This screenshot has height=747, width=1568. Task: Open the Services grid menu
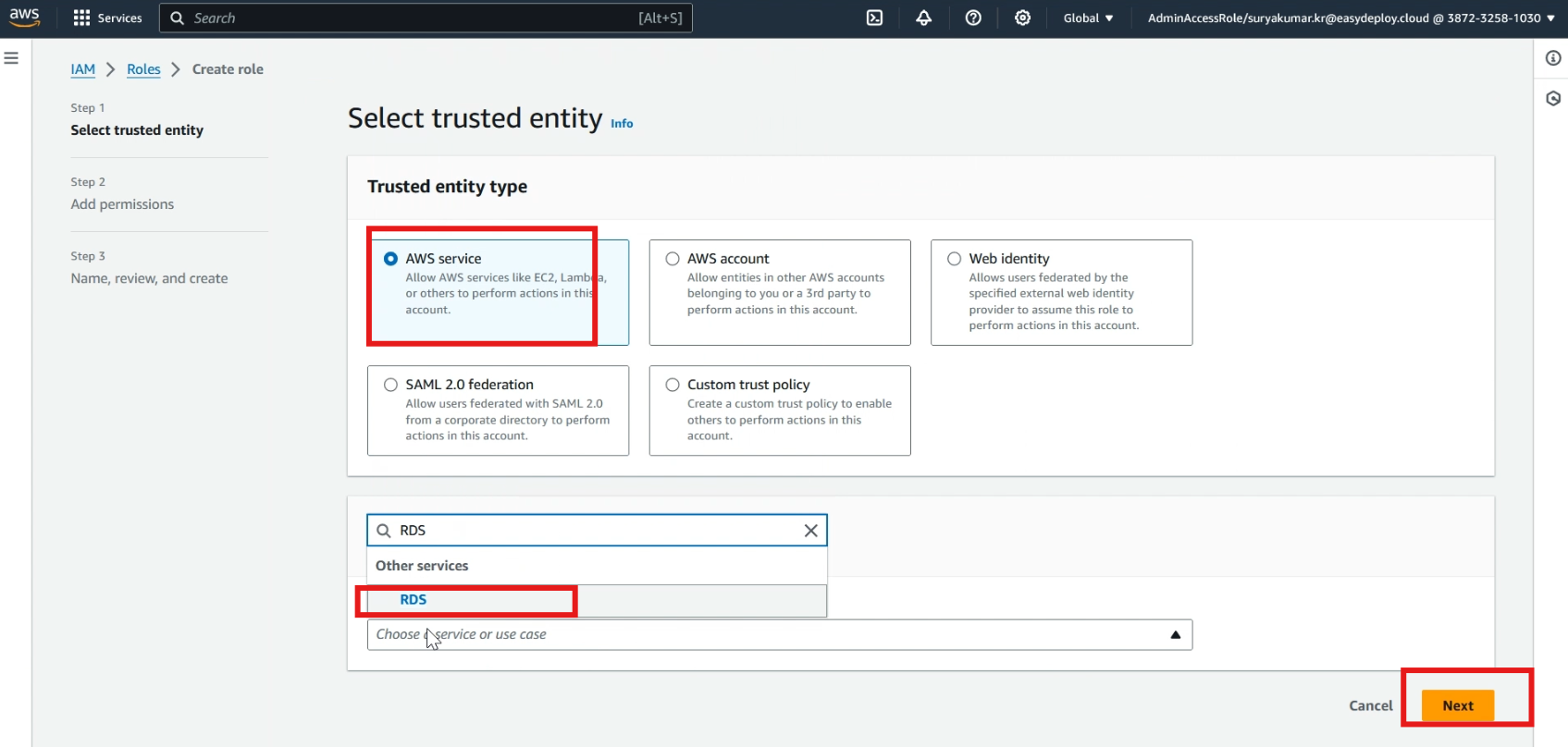click(107, 18)
